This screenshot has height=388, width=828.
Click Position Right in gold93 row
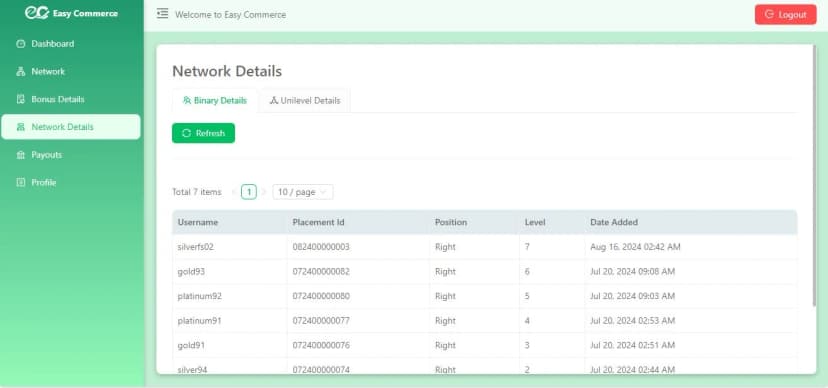[x=445, y=271]
